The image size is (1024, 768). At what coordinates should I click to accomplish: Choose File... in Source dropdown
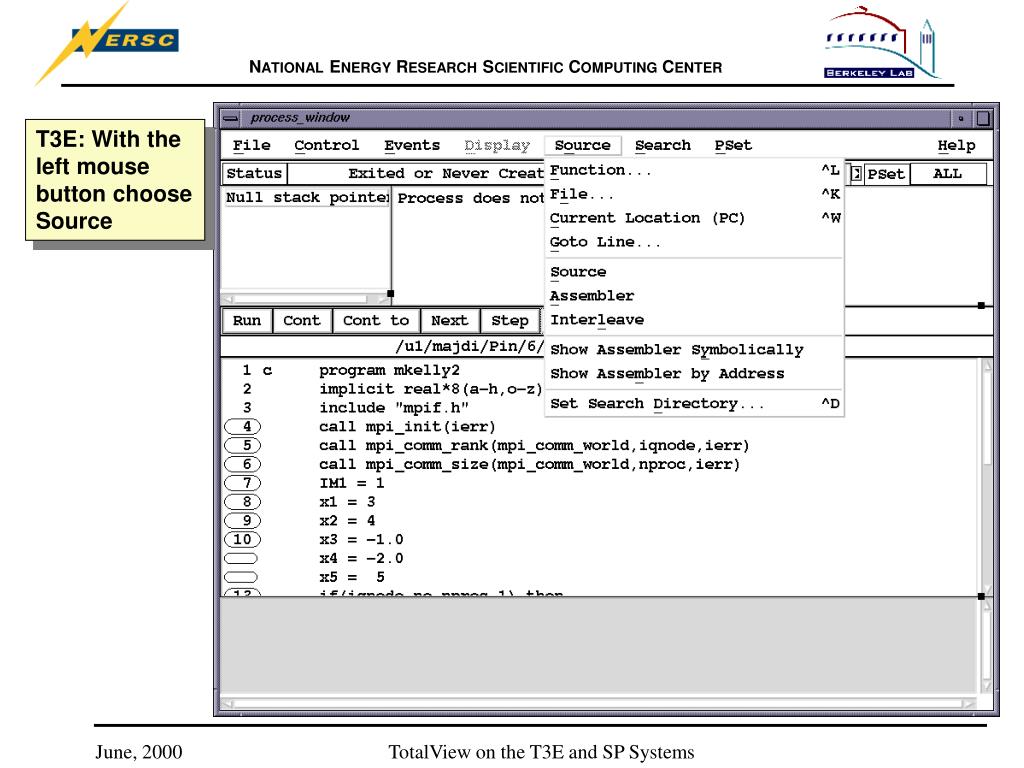[694, 194]
